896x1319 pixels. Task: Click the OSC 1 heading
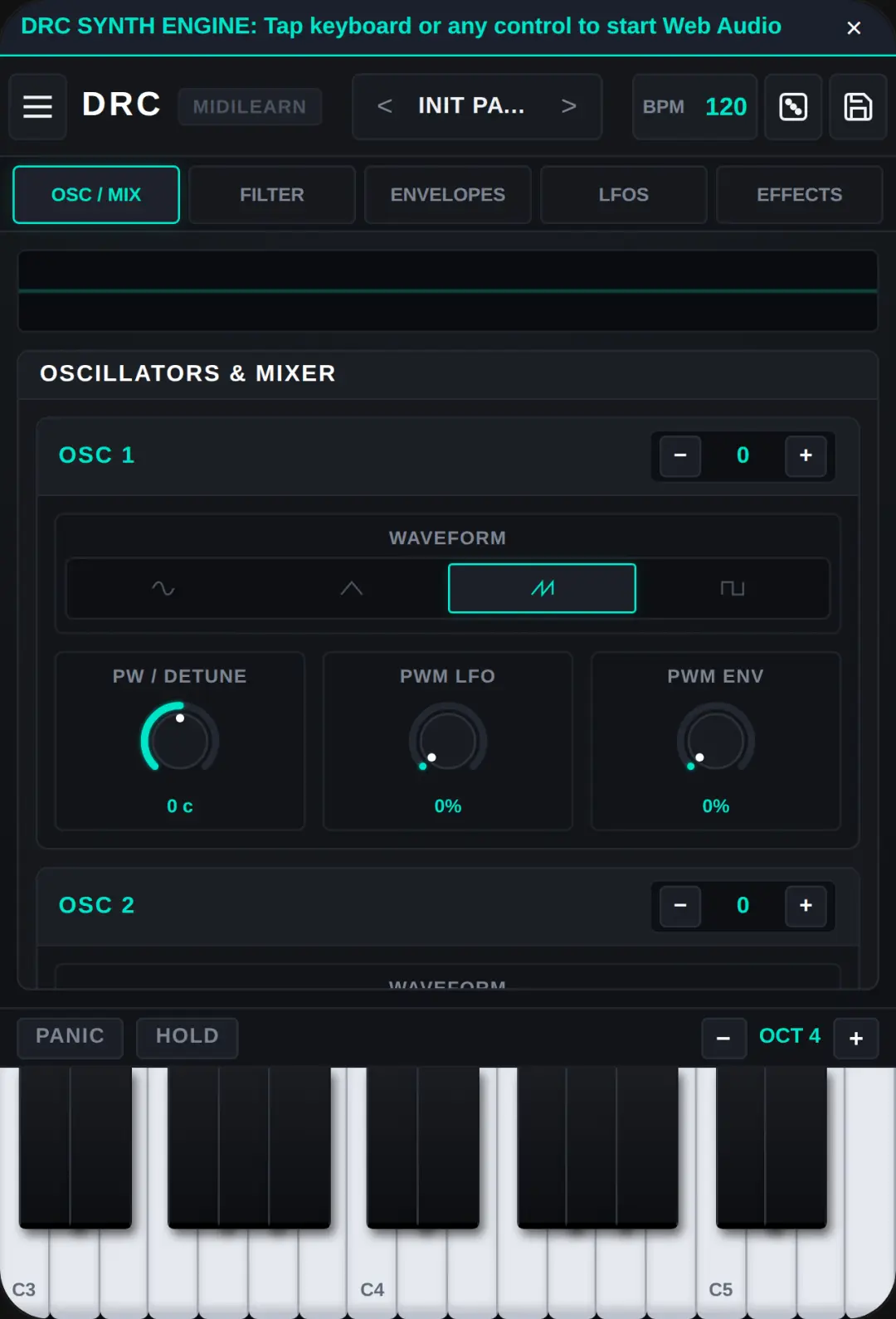pos(97,455)
